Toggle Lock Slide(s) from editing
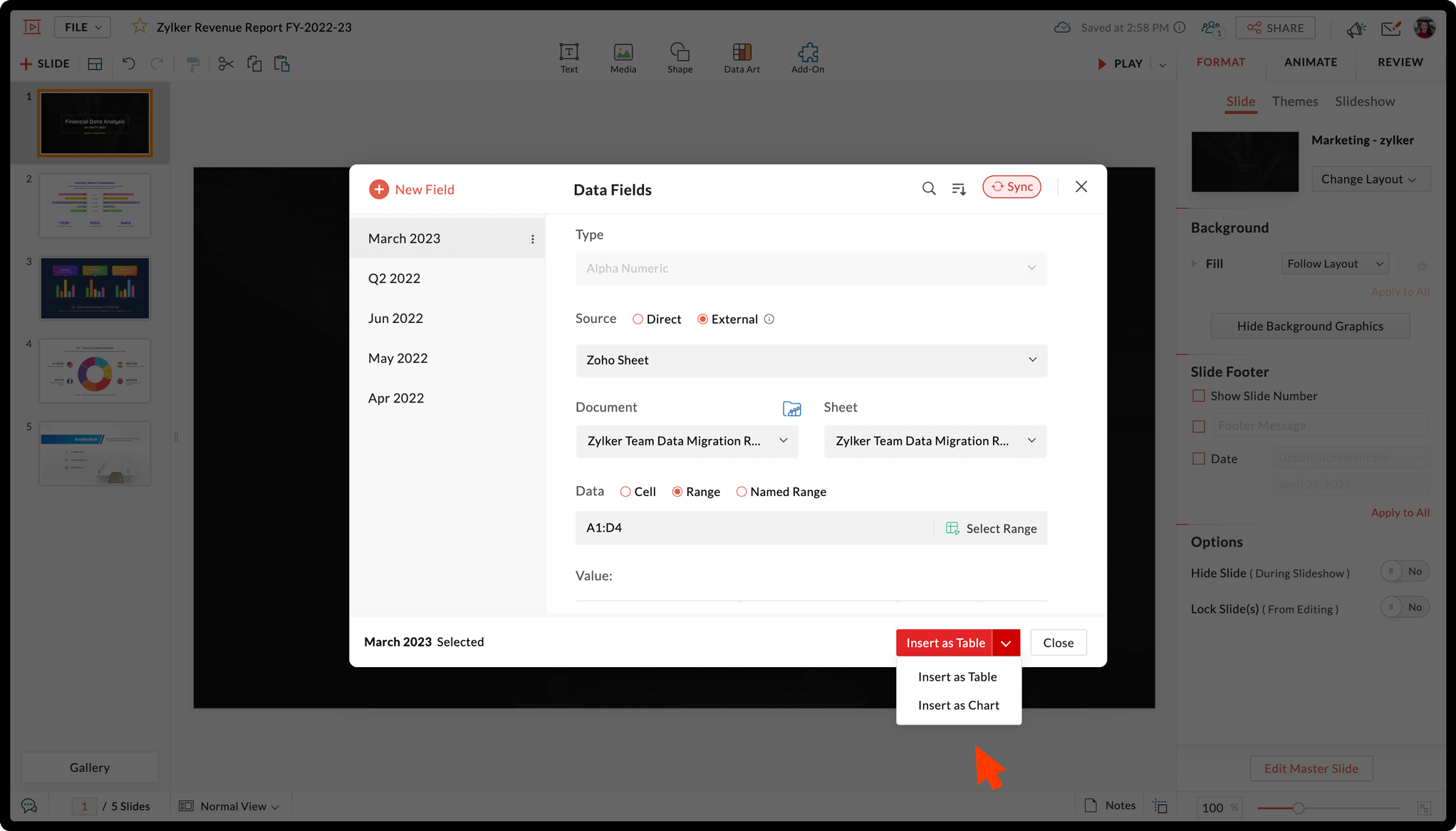Viewport: 1456px width, 831px height. coord(1404,607)
